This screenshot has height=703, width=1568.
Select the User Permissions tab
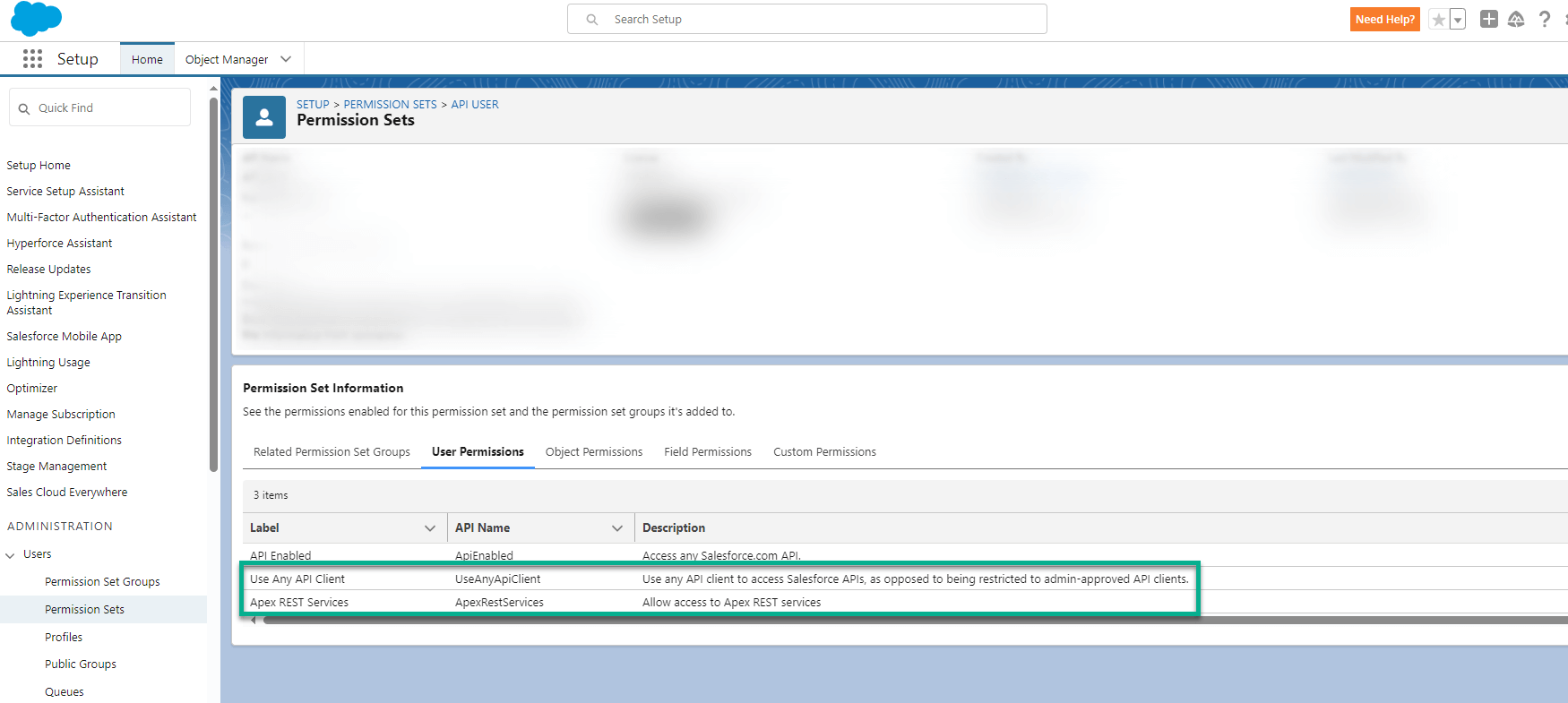click(478, 451)
